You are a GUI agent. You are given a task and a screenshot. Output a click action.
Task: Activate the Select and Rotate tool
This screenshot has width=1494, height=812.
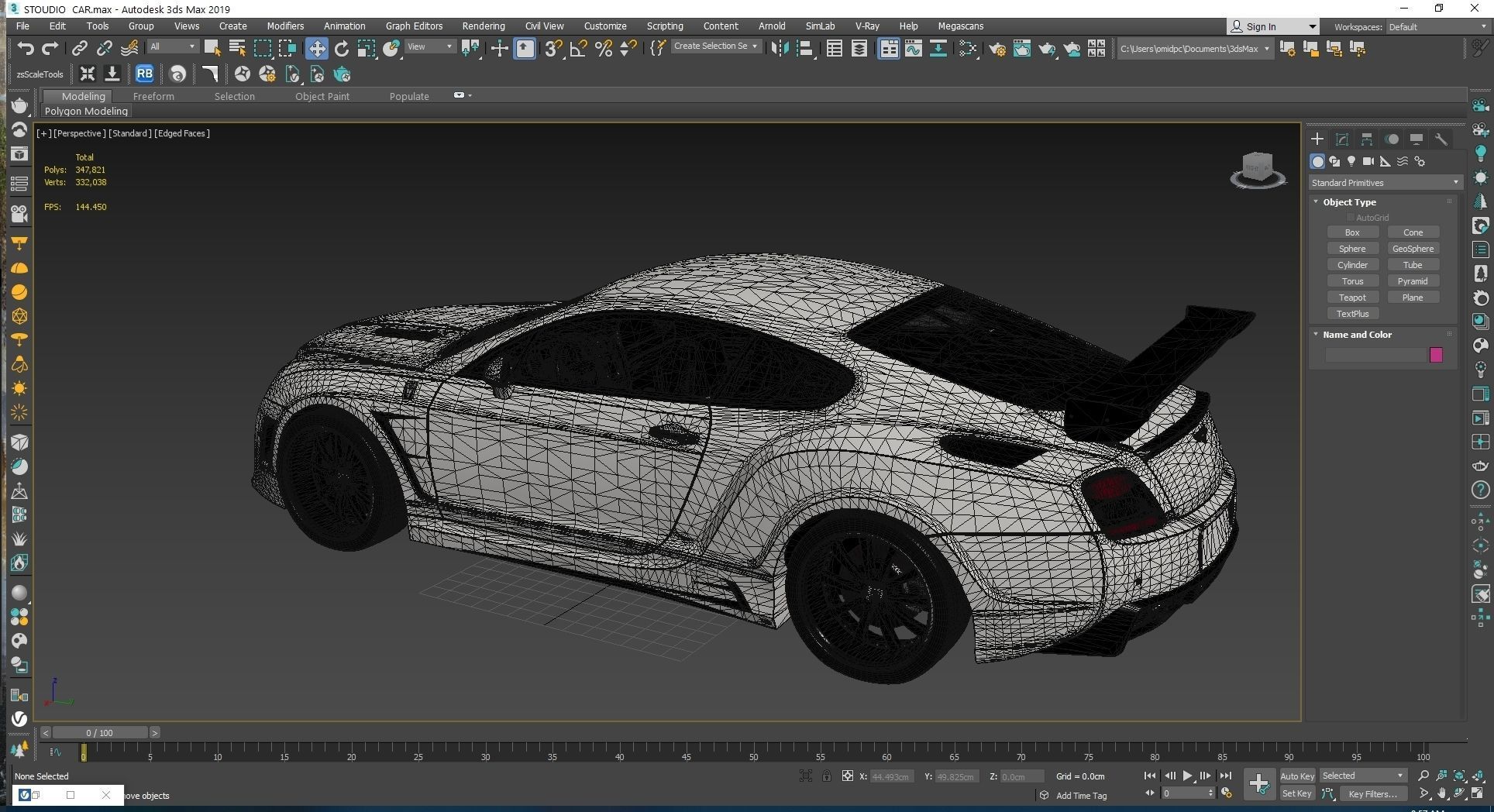342,48
